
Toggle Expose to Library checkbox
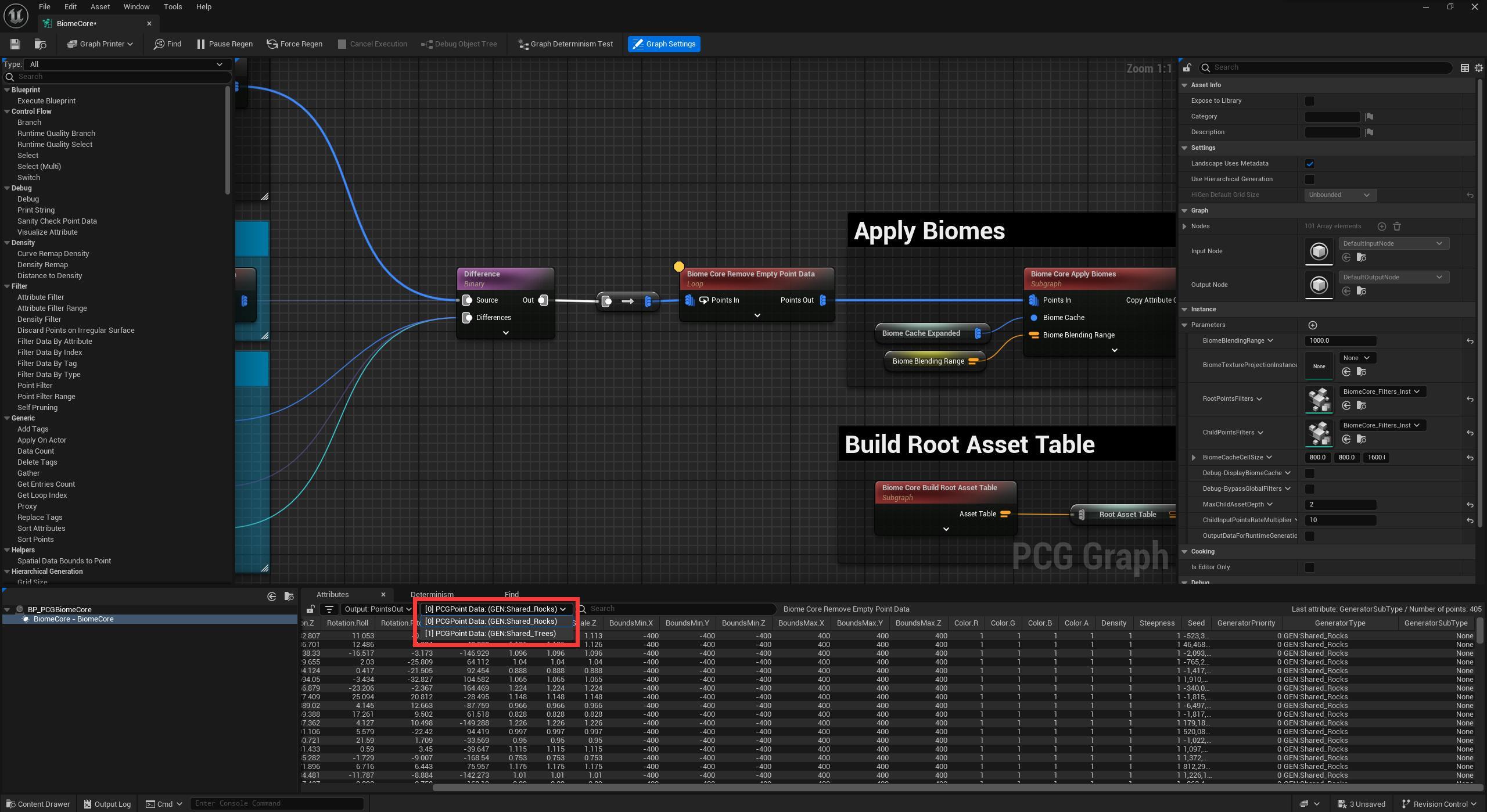1309,101
